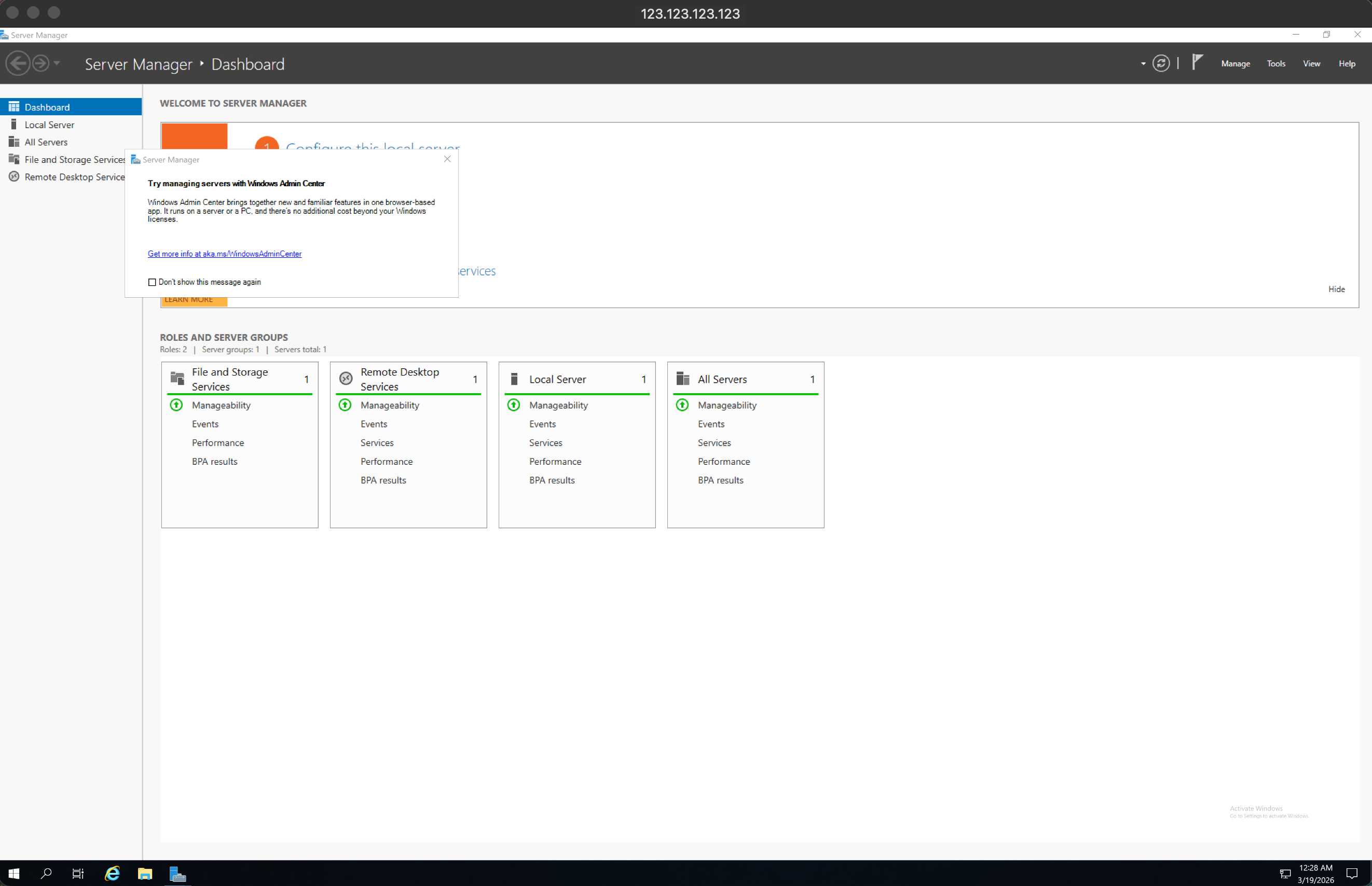1372x886 pixels.
Task: Open Services in All Servers tile
Action: 714,443
